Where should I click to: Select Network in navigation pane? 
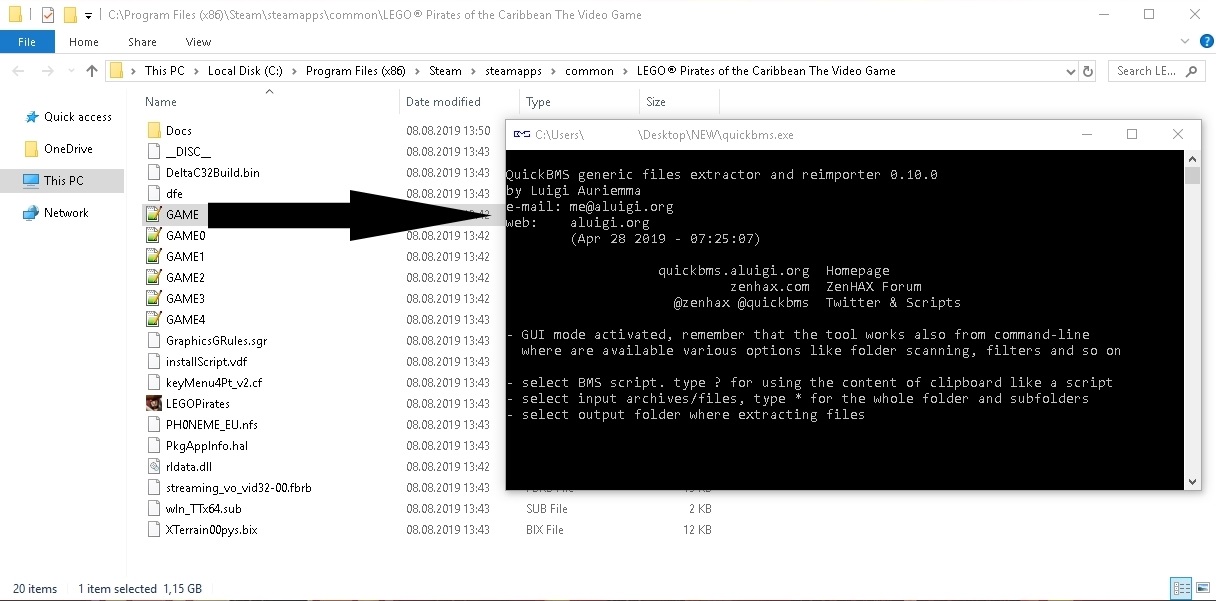point(56,213)
